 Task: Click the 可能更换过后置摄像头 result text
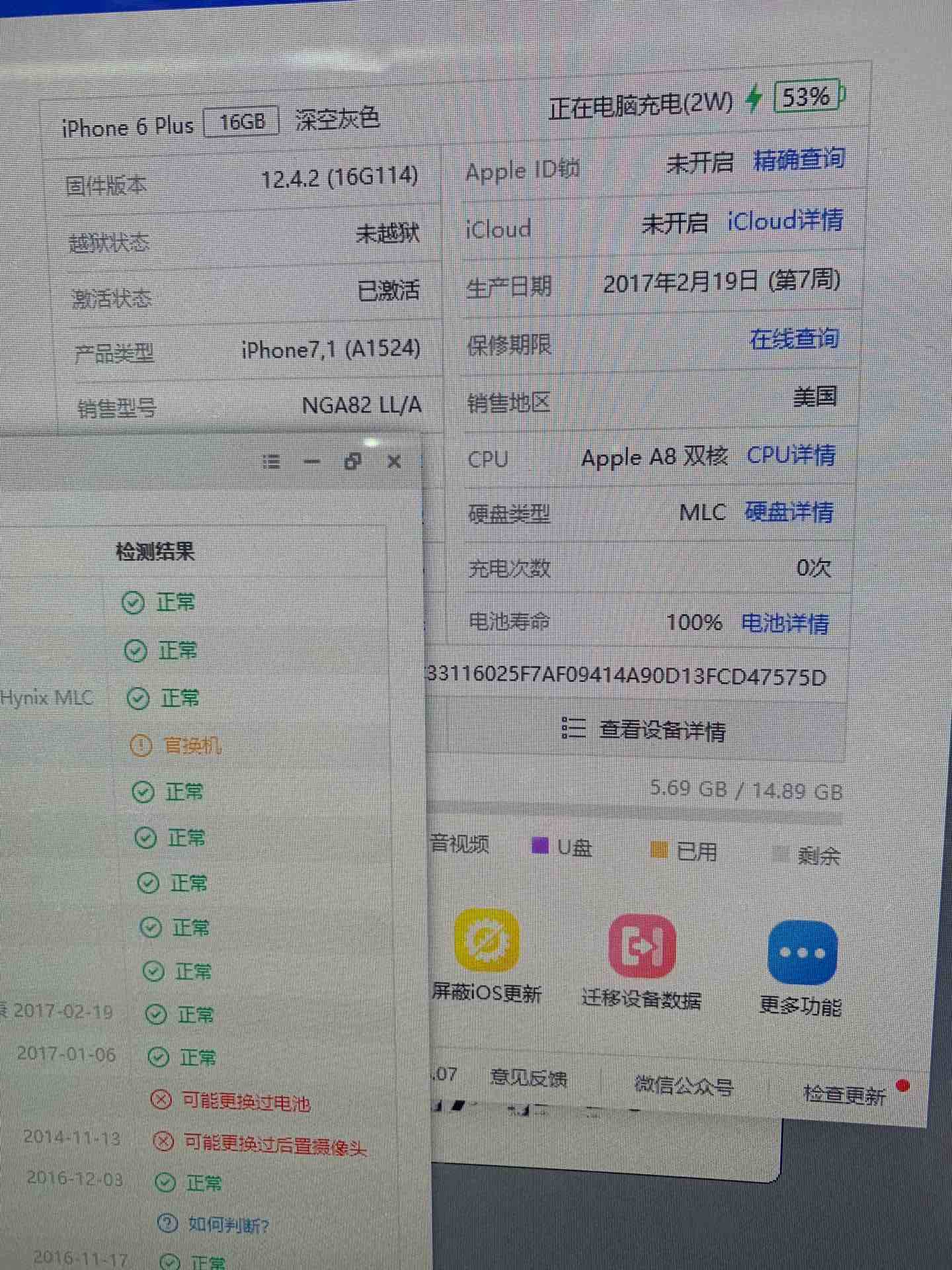click(x=275, y=1145)
